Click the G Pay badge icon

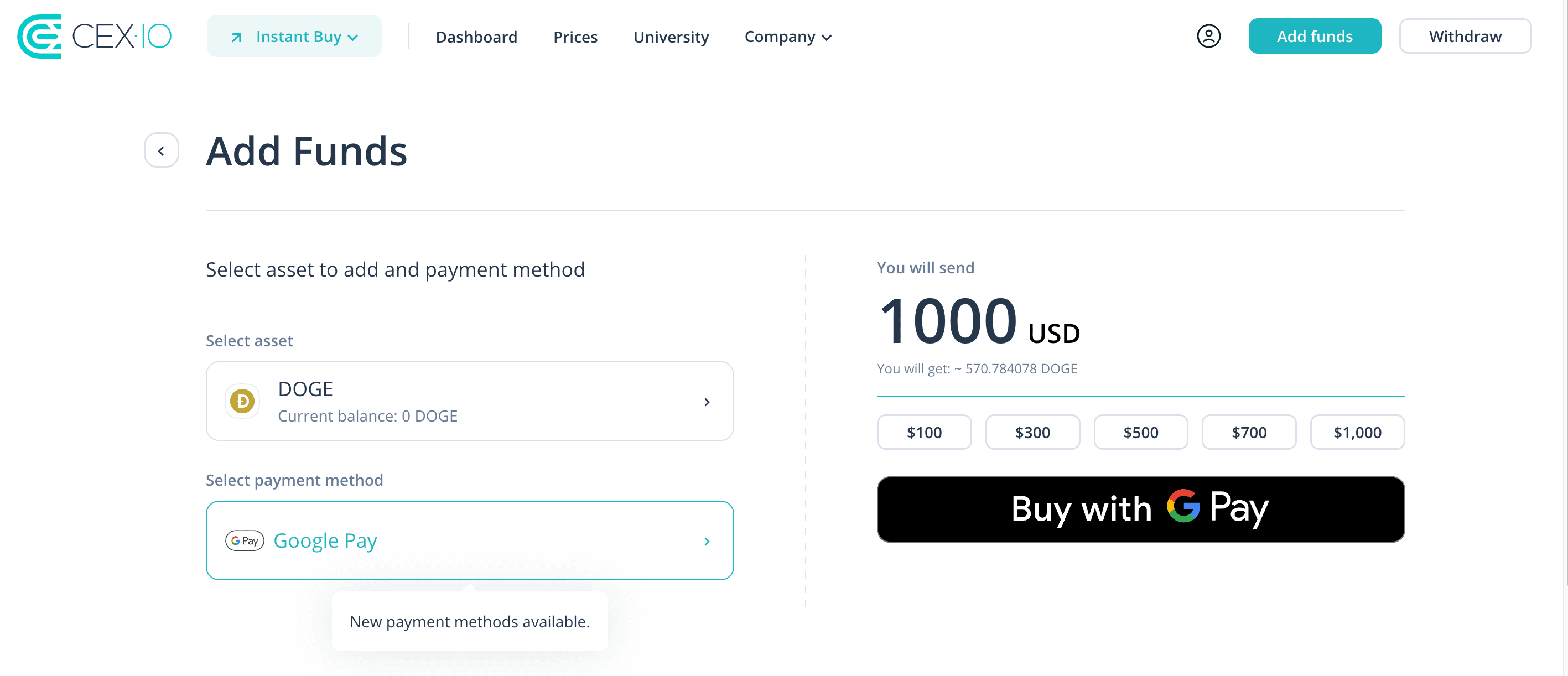pyautogui.click(x=245, y=540)
